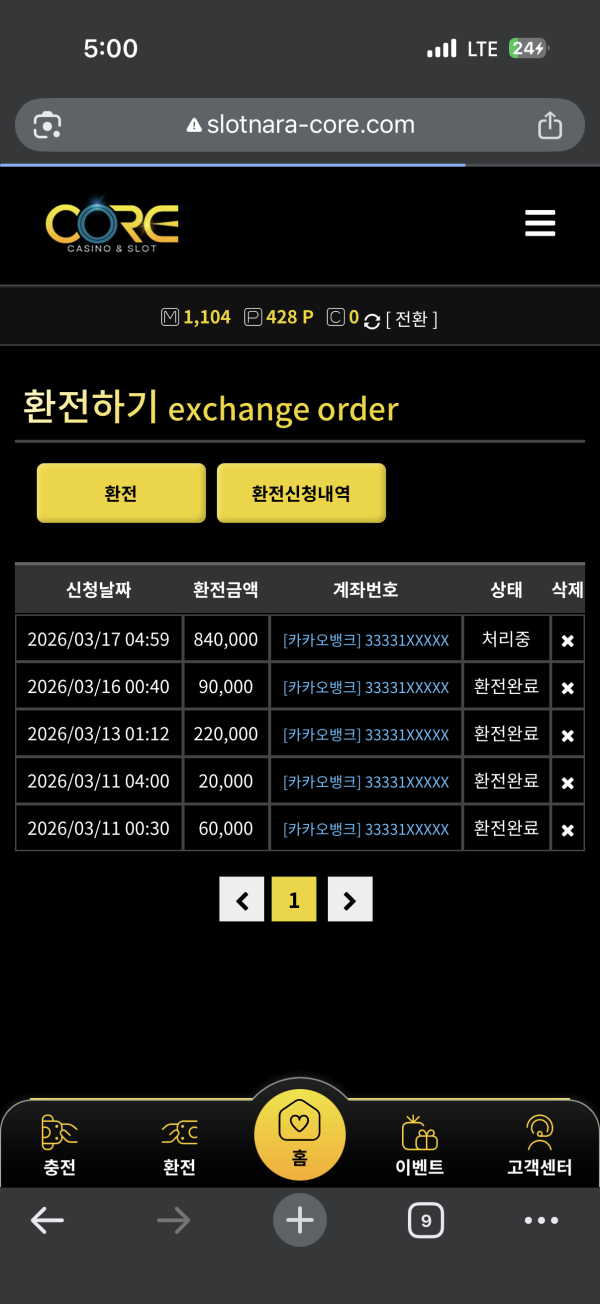Image resolution: width=600 pixels, height=1304 pixels.
Task: Go to next page arrow
Action: (349, 900)
